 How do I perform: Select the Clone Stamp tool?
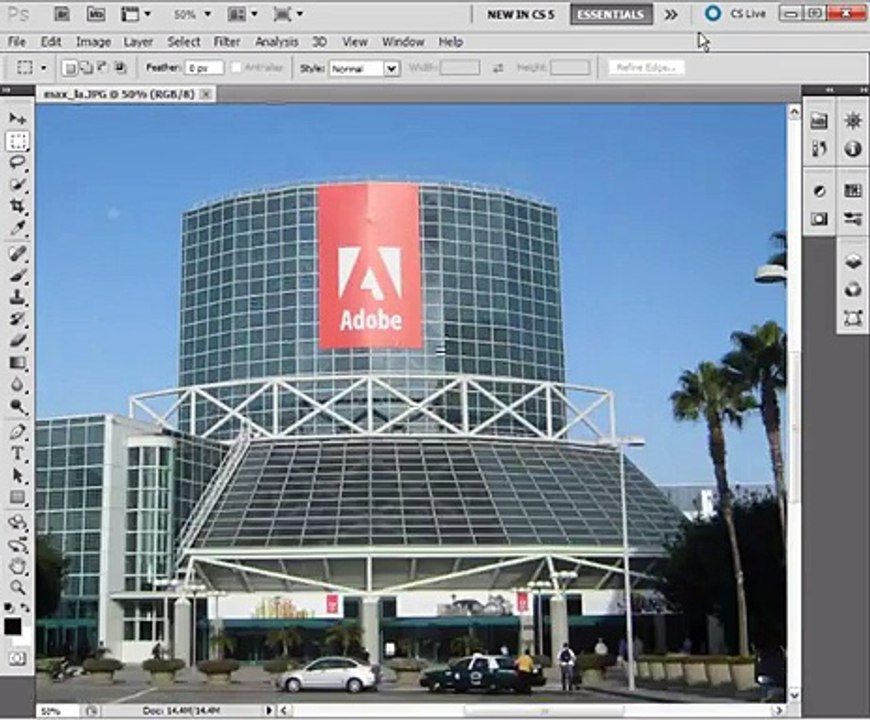[17, 297]
